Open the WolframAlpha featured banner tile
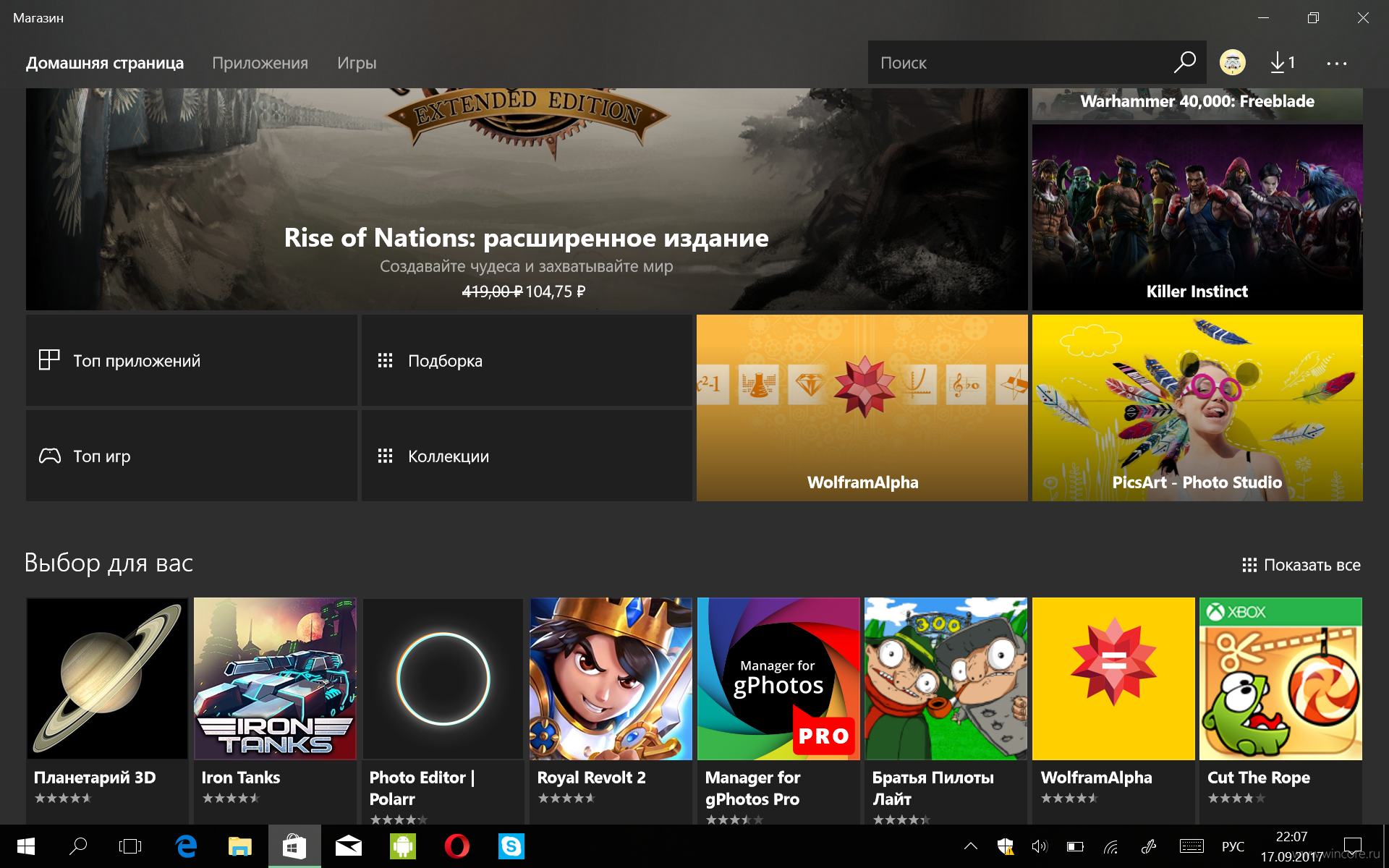 (x=862, y=408)
